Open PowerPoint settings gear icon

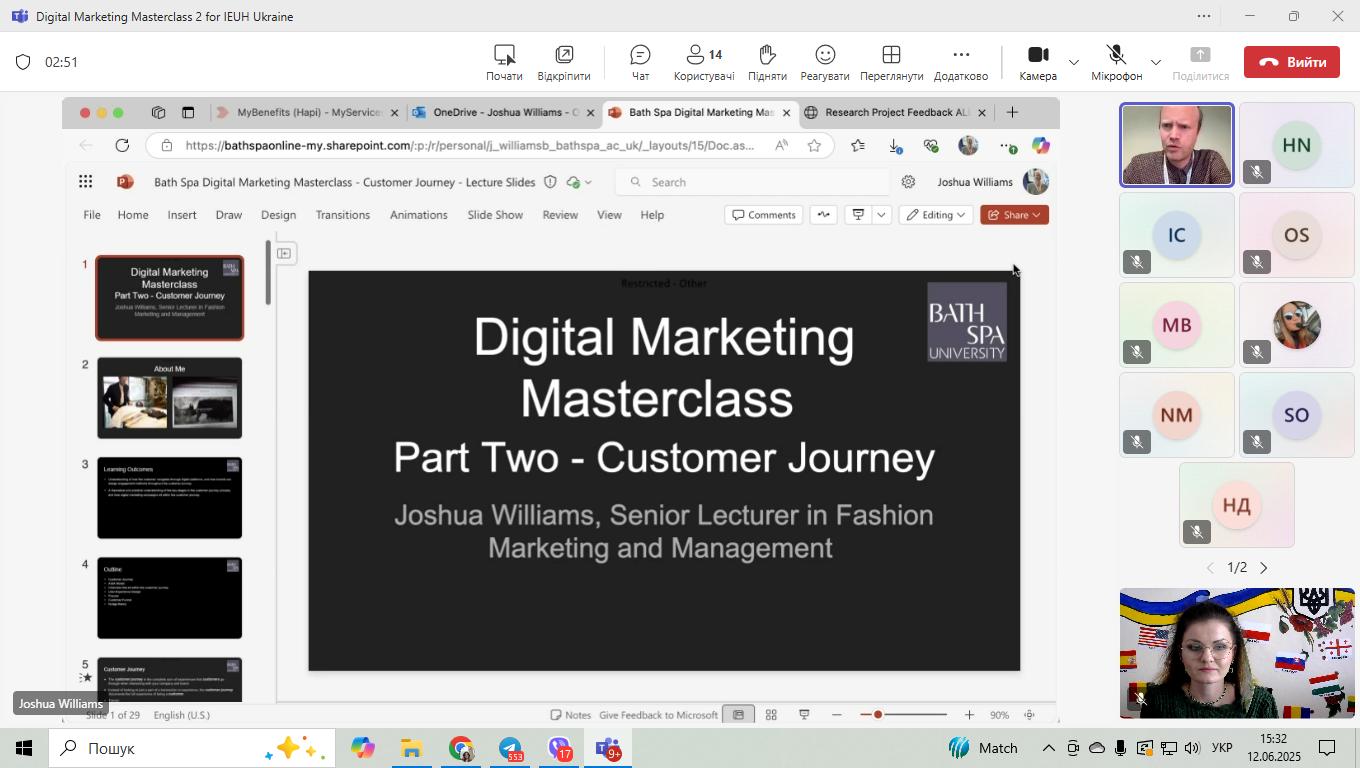[x=908, y=182]
